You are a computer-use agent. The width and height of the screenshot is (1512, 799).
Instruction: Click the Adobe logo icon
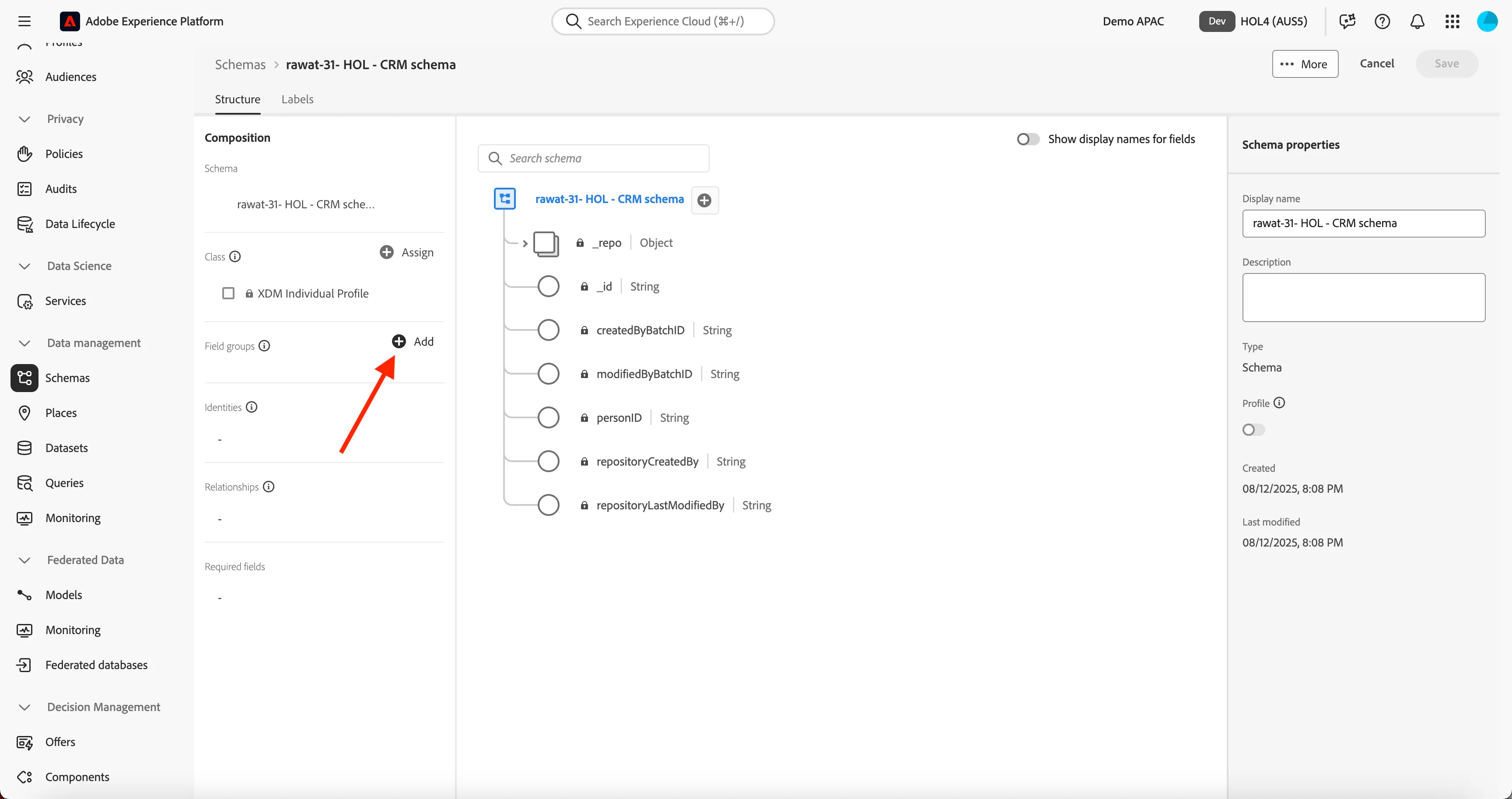click(x=69, y=21)
